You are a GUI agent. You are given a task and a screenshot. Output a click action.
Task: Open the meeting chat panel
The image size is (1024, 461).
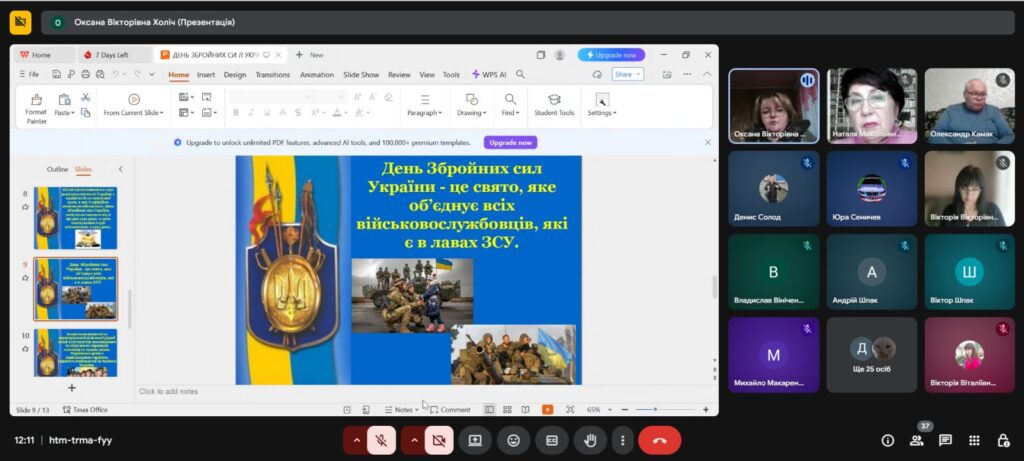coord(945,440)
